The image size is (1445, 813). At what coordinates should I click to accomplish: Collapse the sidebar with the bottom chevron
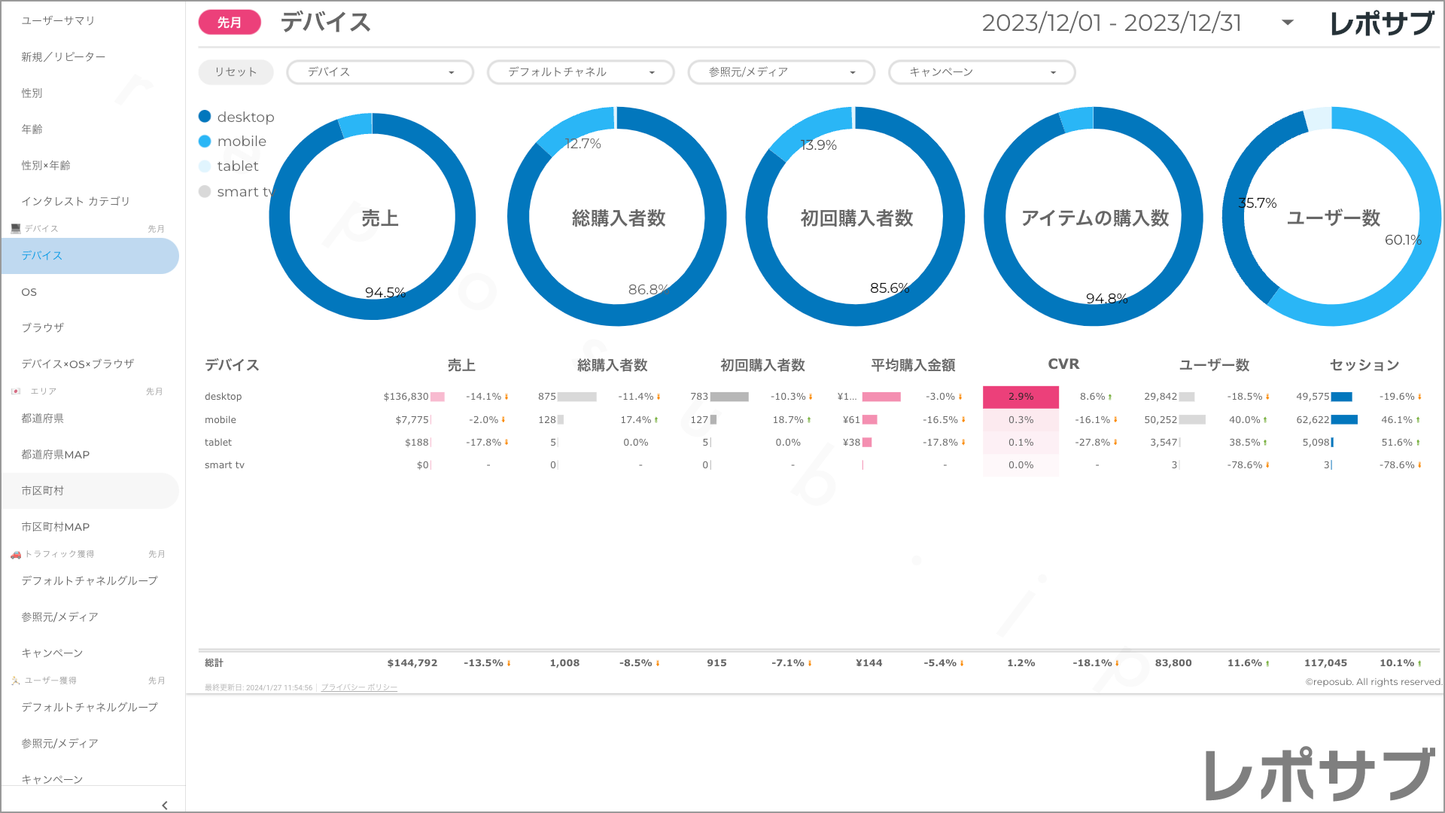(x=165, y=804)
